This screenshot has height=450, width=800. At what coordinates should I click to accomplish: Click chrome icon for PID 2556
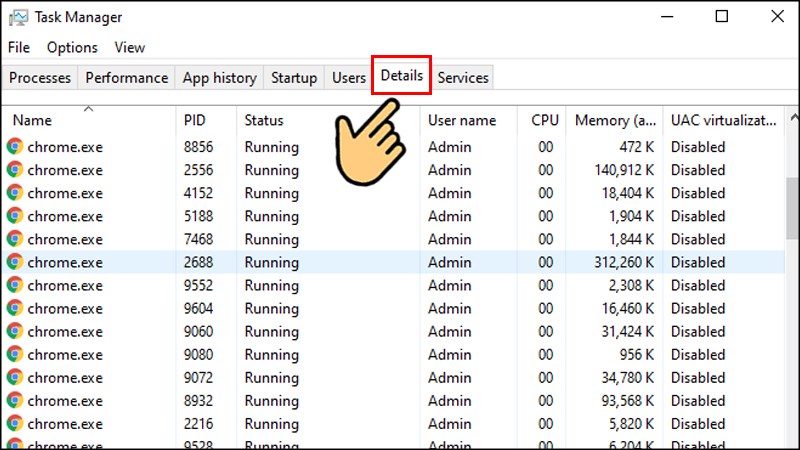tap(15, 169)
